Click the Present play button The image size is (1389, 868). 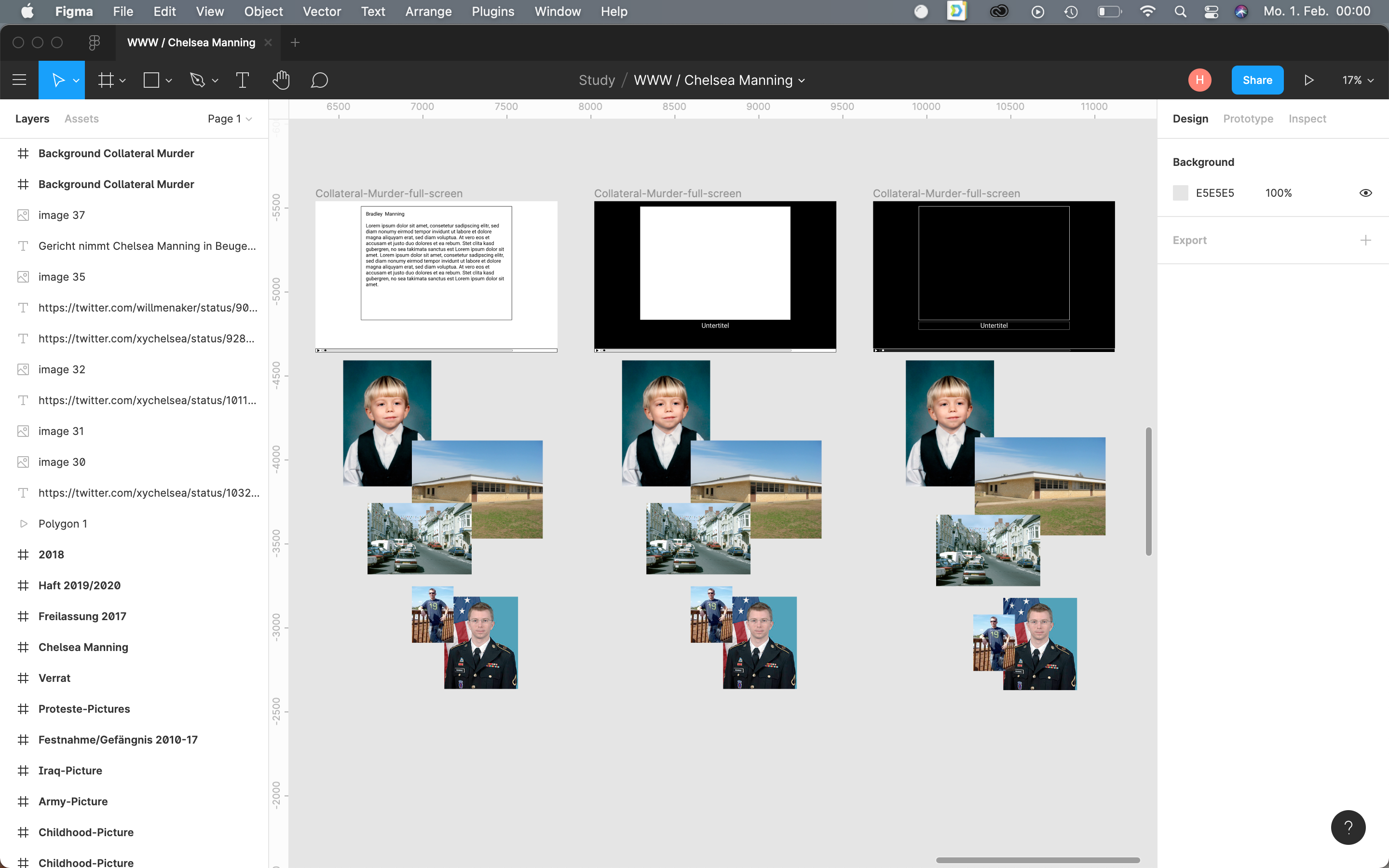[x=1308, y=81]
